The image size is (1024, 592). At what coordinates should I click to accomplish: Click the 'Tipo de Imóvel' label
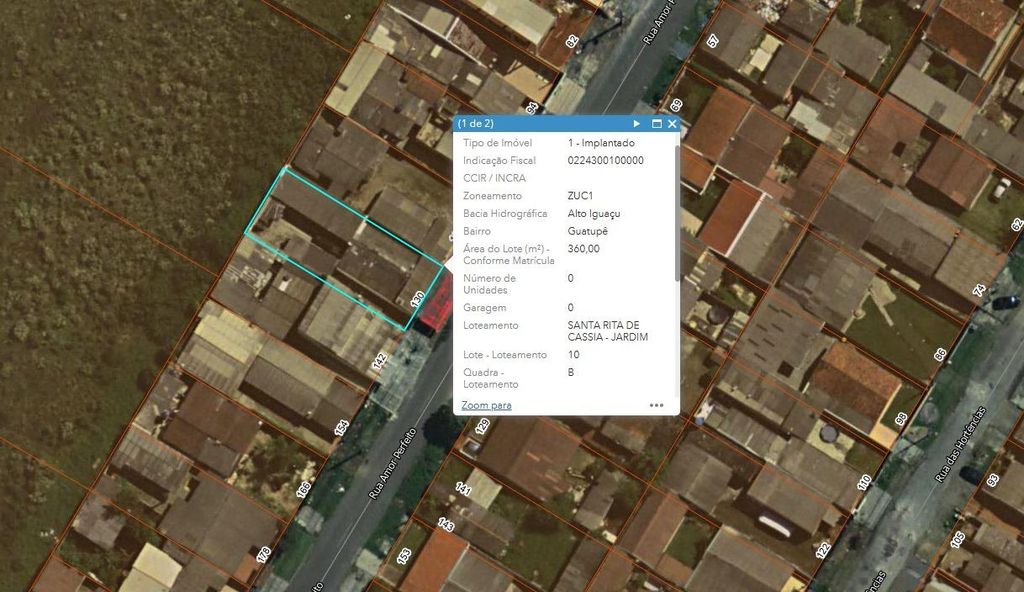point(498,142)
